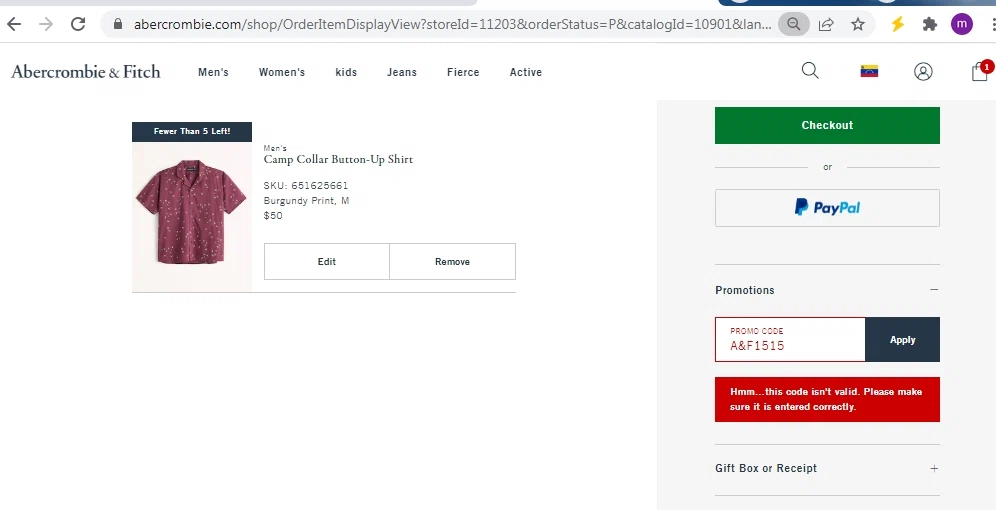Image resolution: width=996 pixels, height=510 pixels.
Task: Click the 'Burgundy Print, M' text
Action: coord(306,201)
